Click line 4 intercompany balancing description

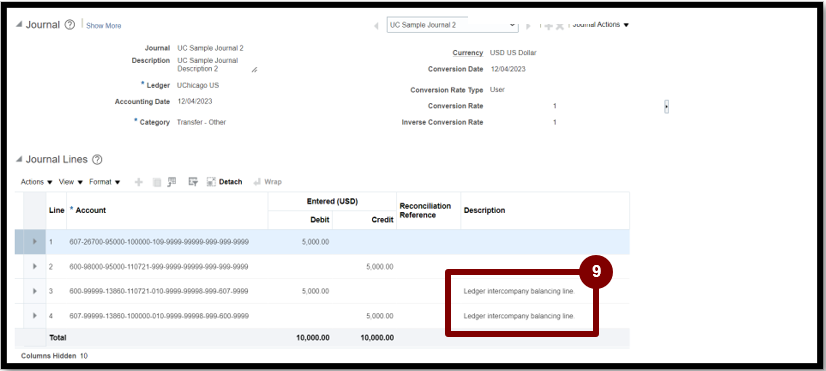coord(519,316)
